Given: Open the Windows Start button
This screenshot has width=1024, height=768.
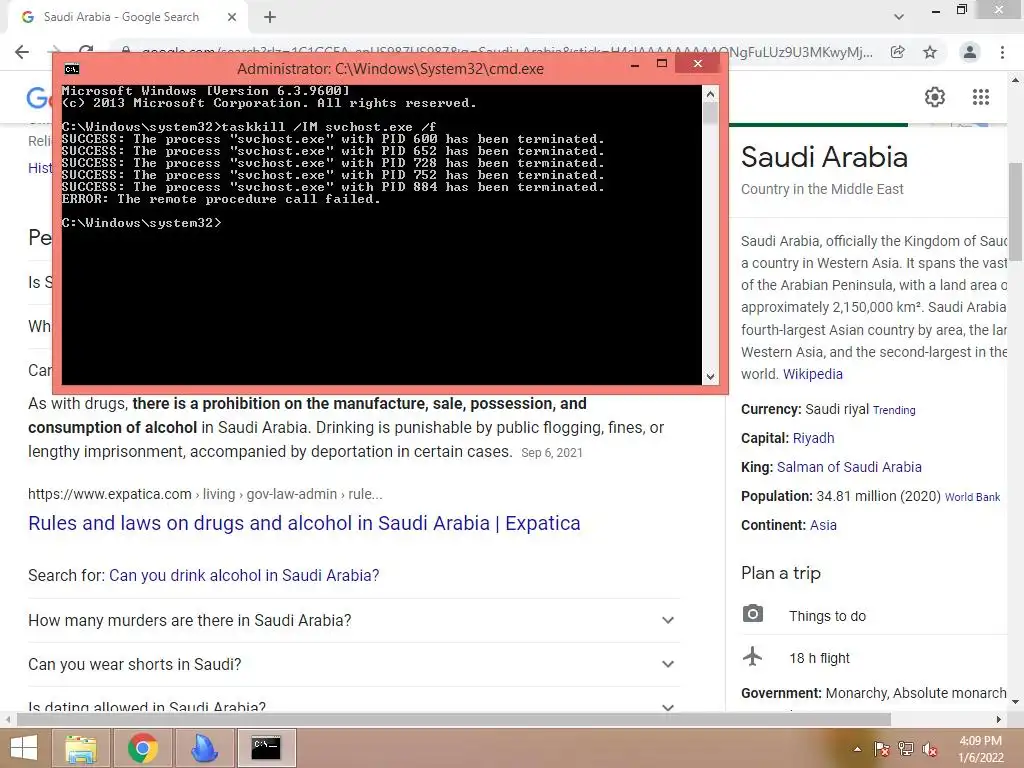Looking at the screenshot, I should point(24,748).
